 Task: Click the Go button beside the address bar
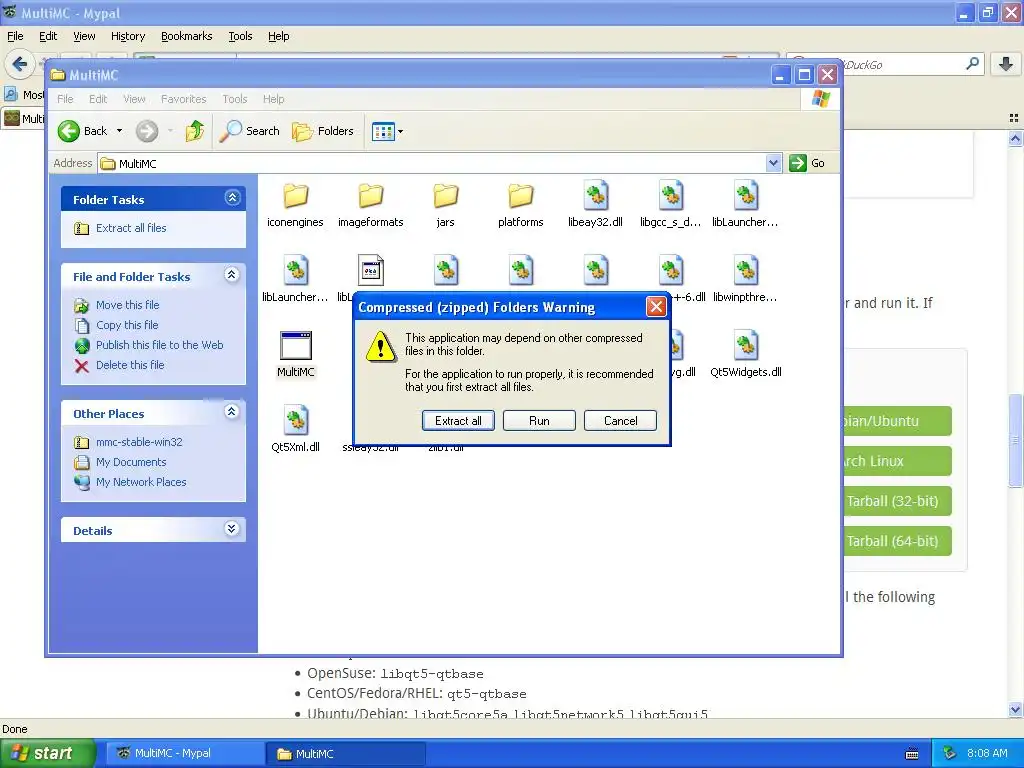coord(807,163)
